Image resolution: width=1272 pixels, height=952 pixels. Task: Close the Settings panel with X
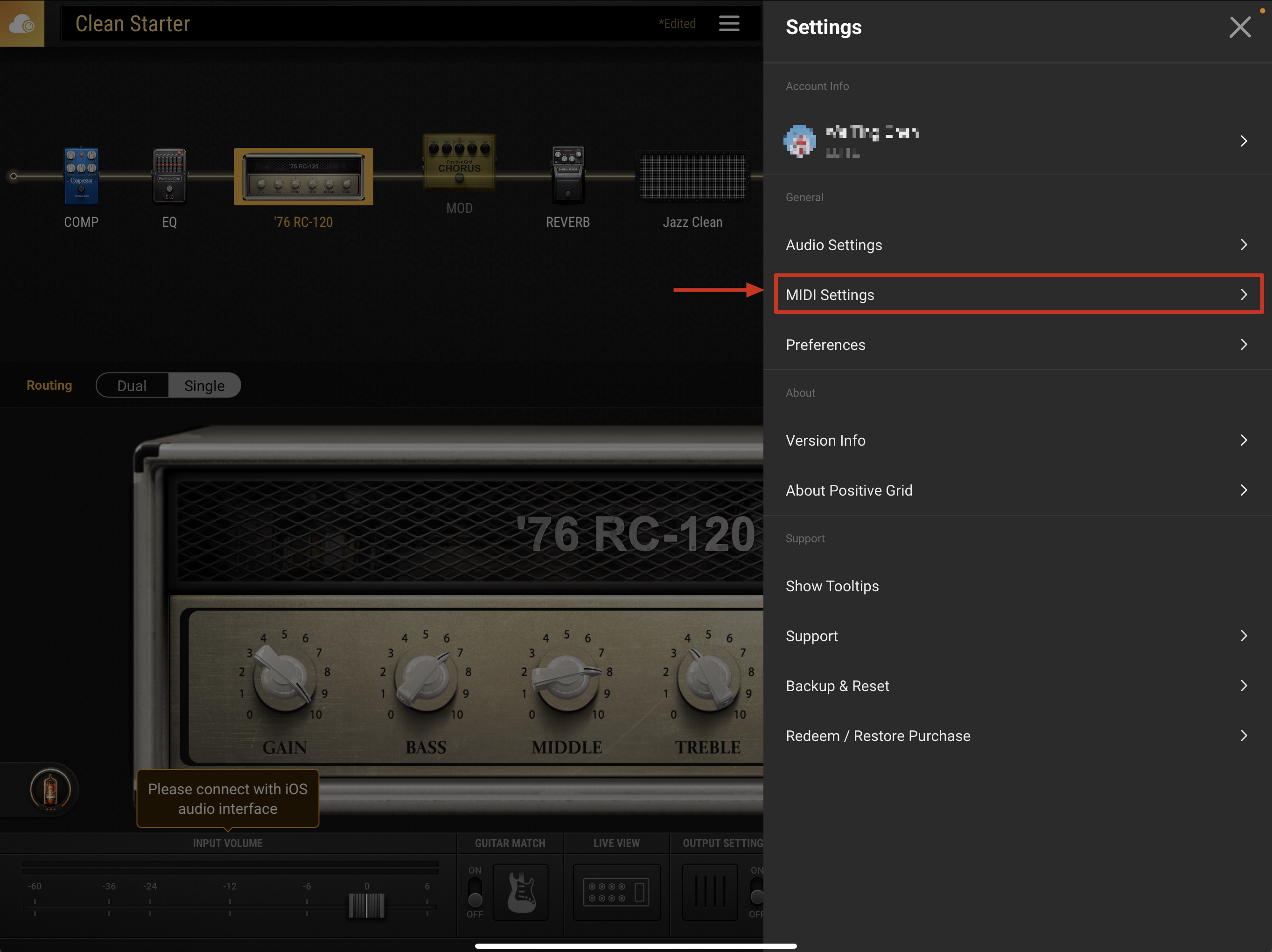1240,27
